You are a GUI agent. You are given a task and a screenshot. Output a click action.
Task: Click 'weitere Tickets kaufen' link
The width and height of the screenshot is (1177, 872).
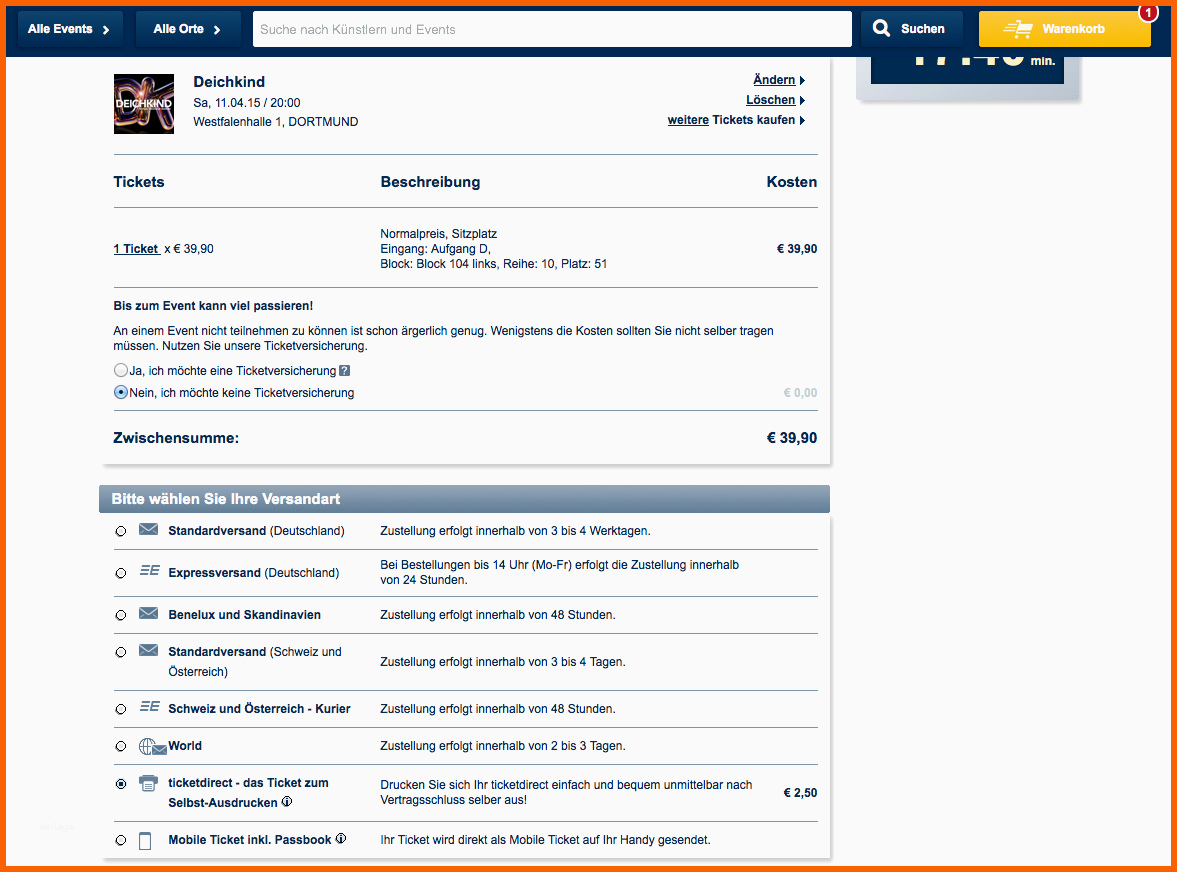(736, 120)
